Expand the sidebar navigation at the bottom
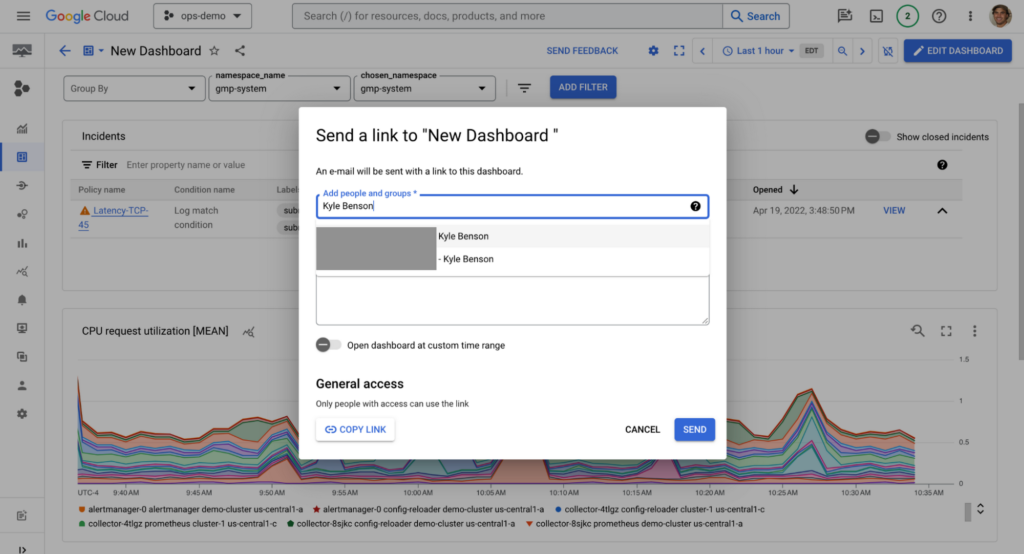 tap(22, 549)
